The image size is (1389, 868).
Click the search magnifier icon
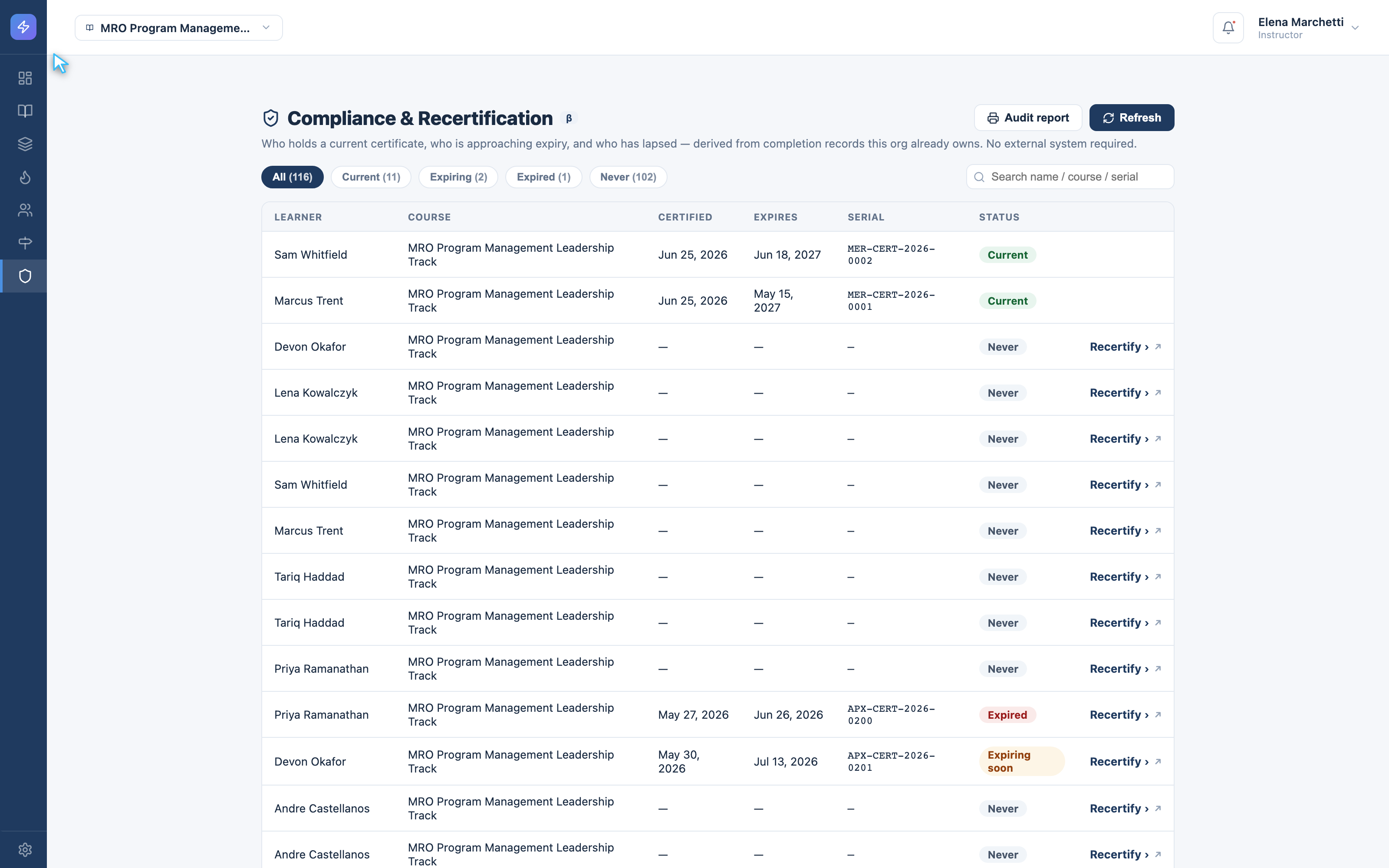point(979,177)
